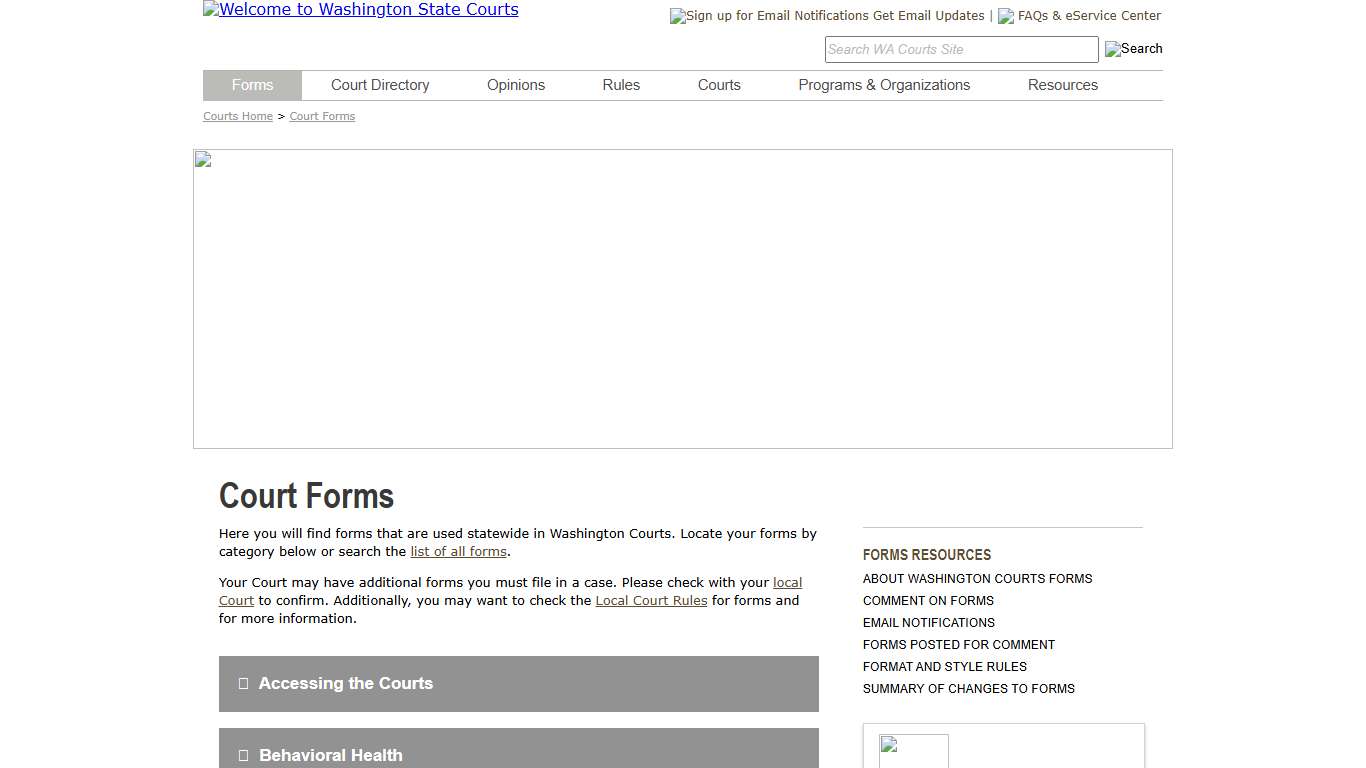Select the Opinions menu item
This screenshot has width=1366, height=768.
tap(515, 85)
